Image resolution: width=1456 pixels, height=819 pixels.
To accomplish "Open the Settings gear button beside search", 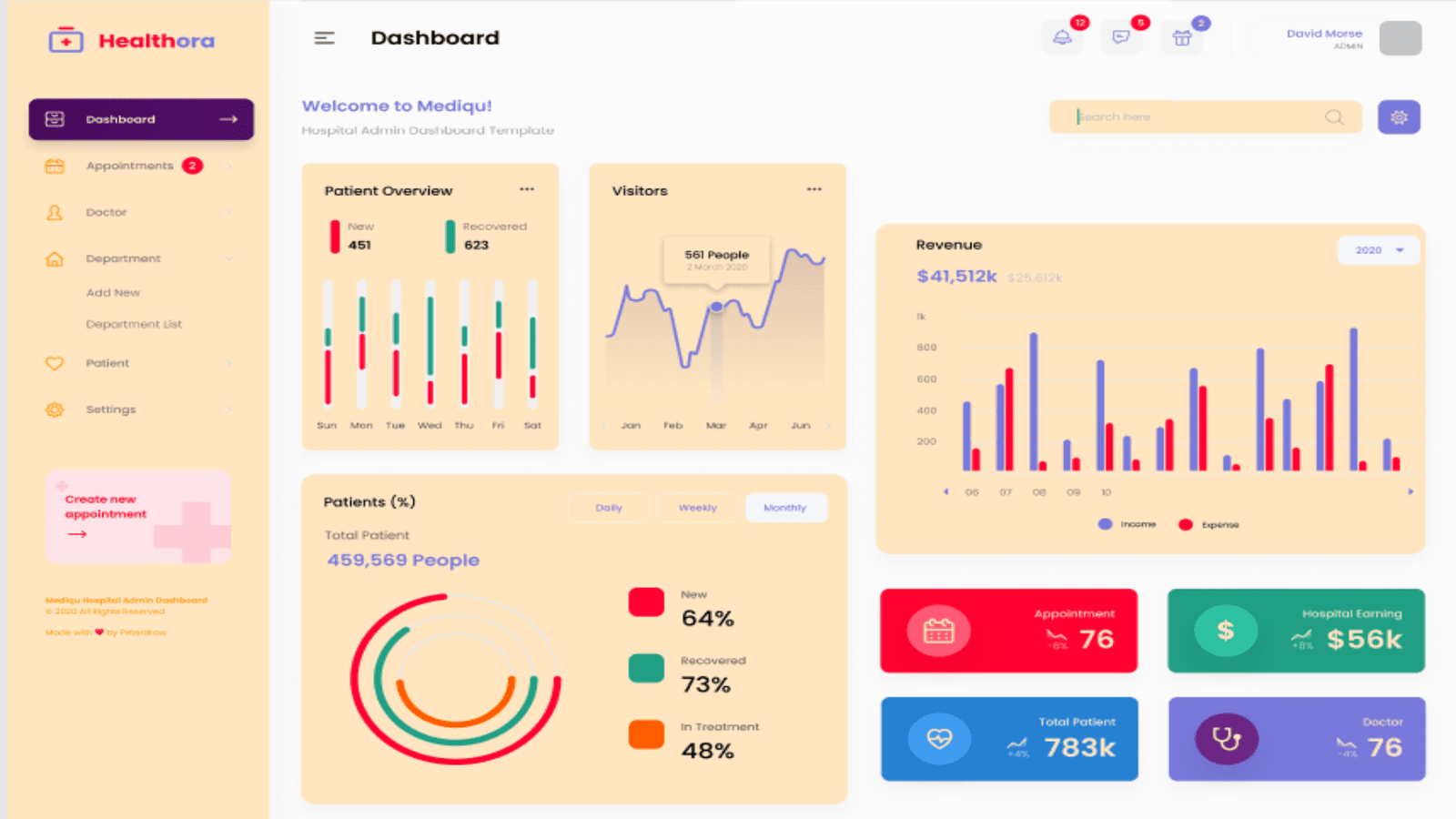I will click(x=1399, y=116).
